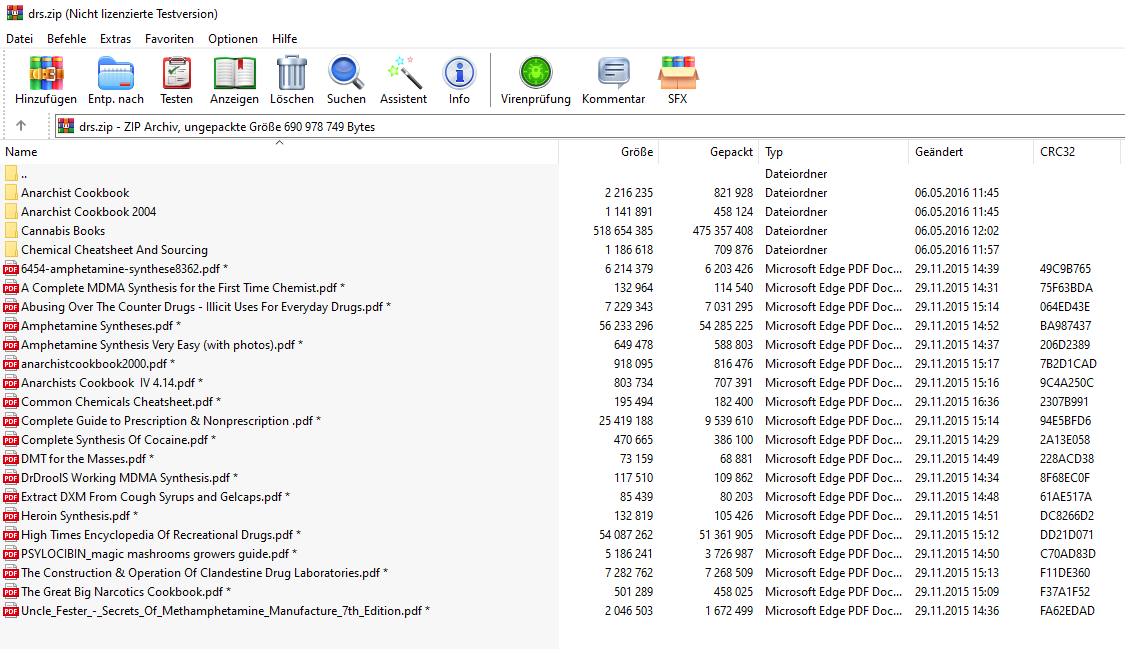Open the Datei menu
The width and height of the screenshot is (1125, 649).
point(19,39)
